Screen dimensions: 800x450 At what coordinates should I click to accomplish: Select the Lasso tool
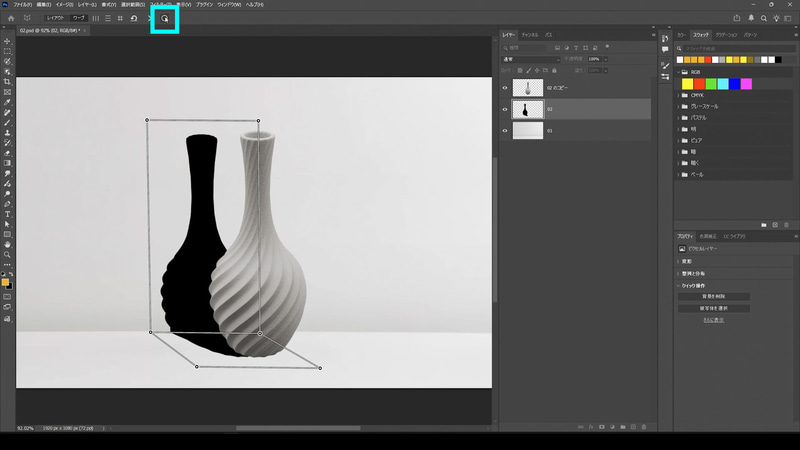click(7, 62)
